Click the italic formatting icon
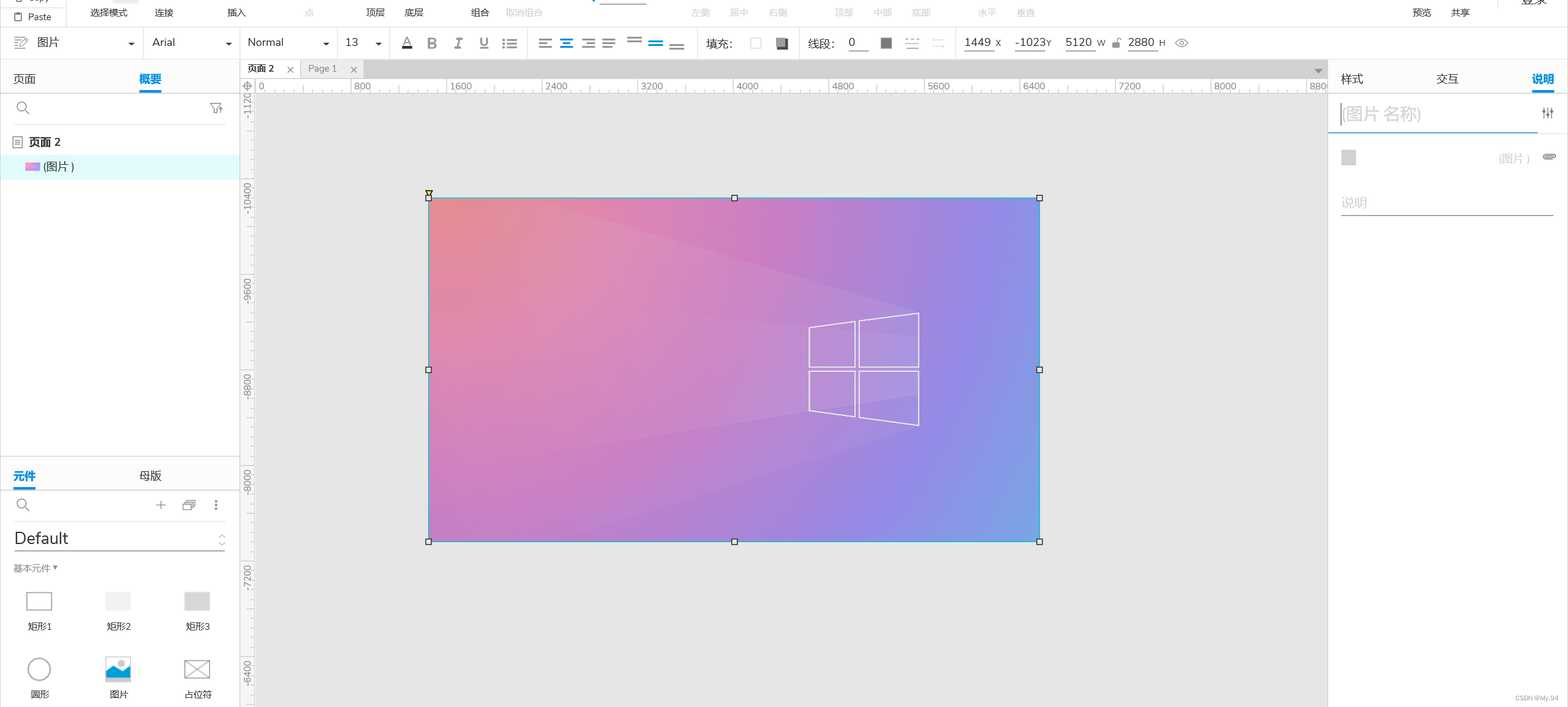Viewport: 1568px width, 707px height. [x=458, y=43]
